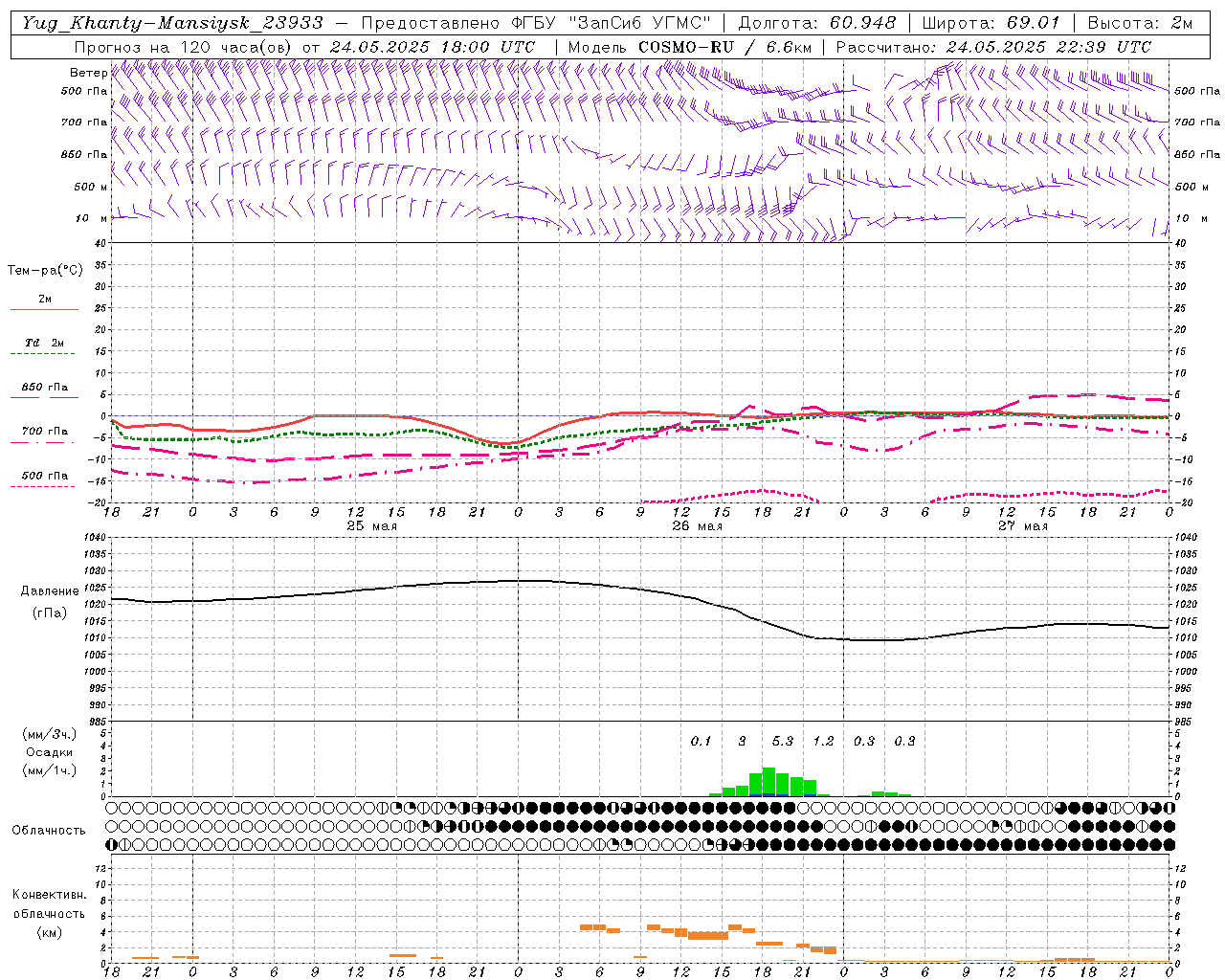Select the model name COSMO-RU / 6.6км
Image resolution: width=1225 pixels, height=980 pixels.
724,47
